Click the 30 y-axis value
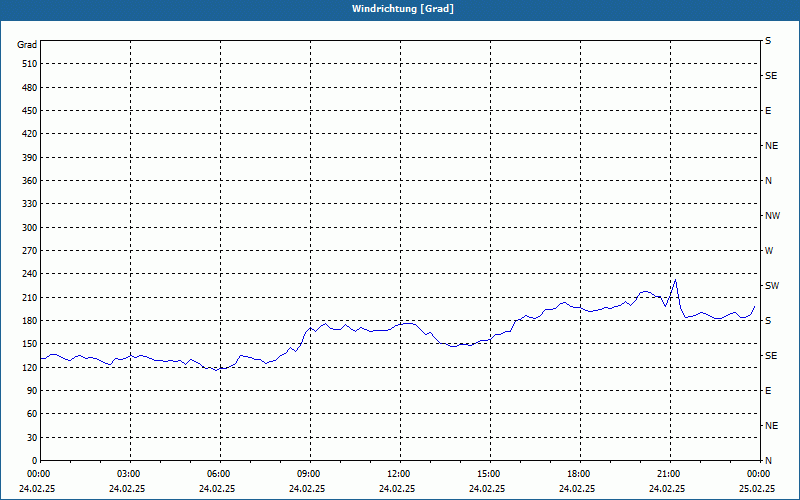Screen dimensions: 800x500 (32, 437)
